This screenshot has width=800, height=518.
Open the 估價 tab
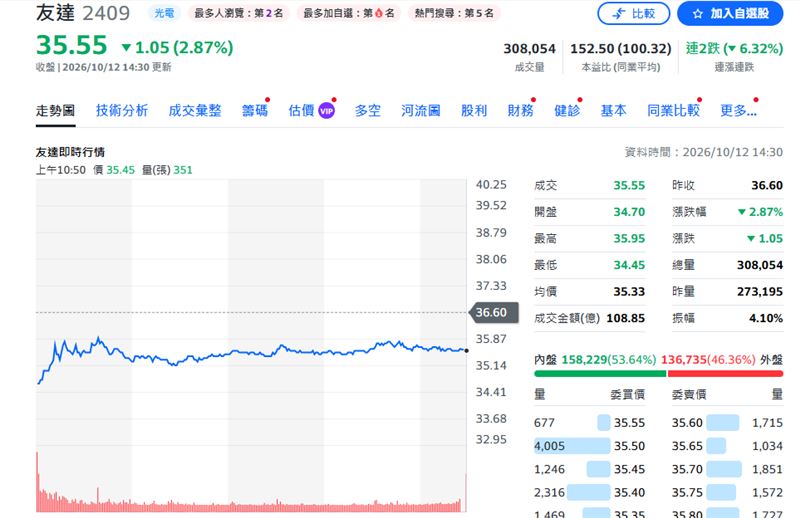click(302, 111)
